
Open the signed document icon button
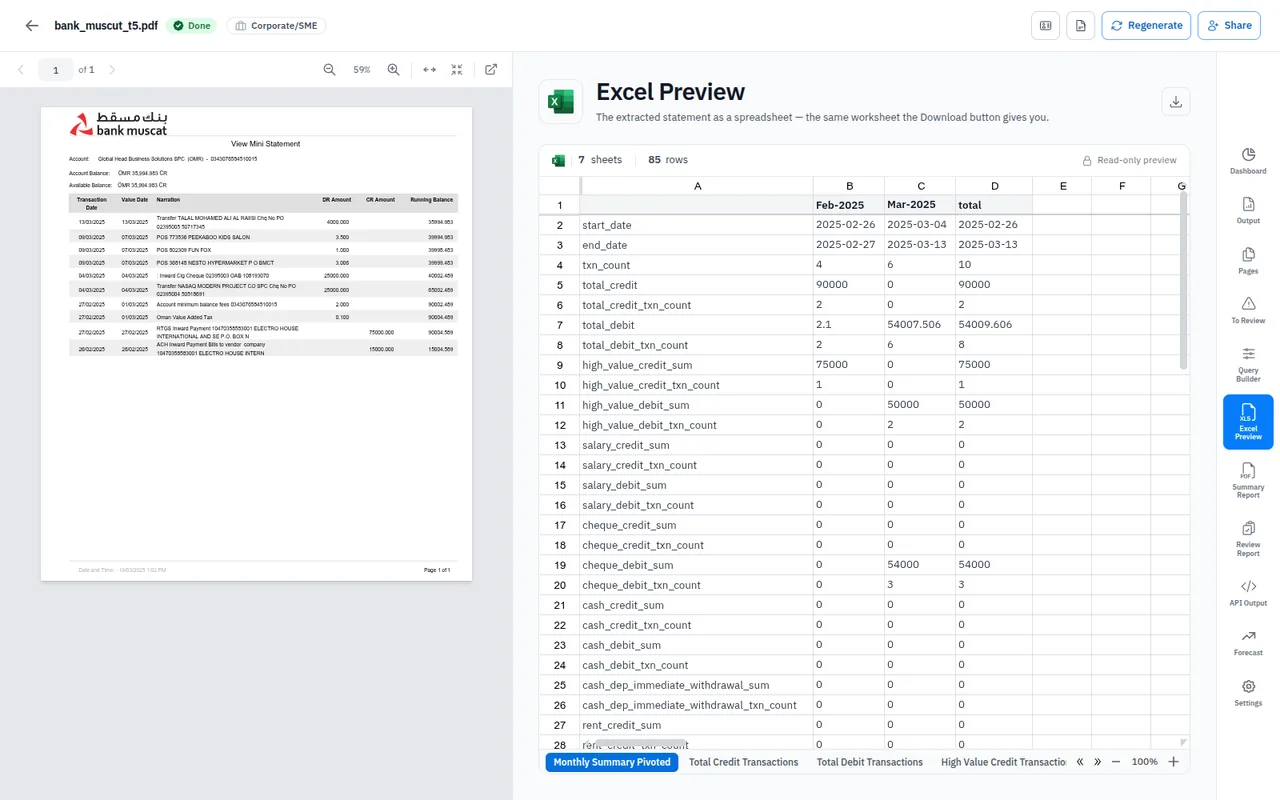pos(1080,26)
